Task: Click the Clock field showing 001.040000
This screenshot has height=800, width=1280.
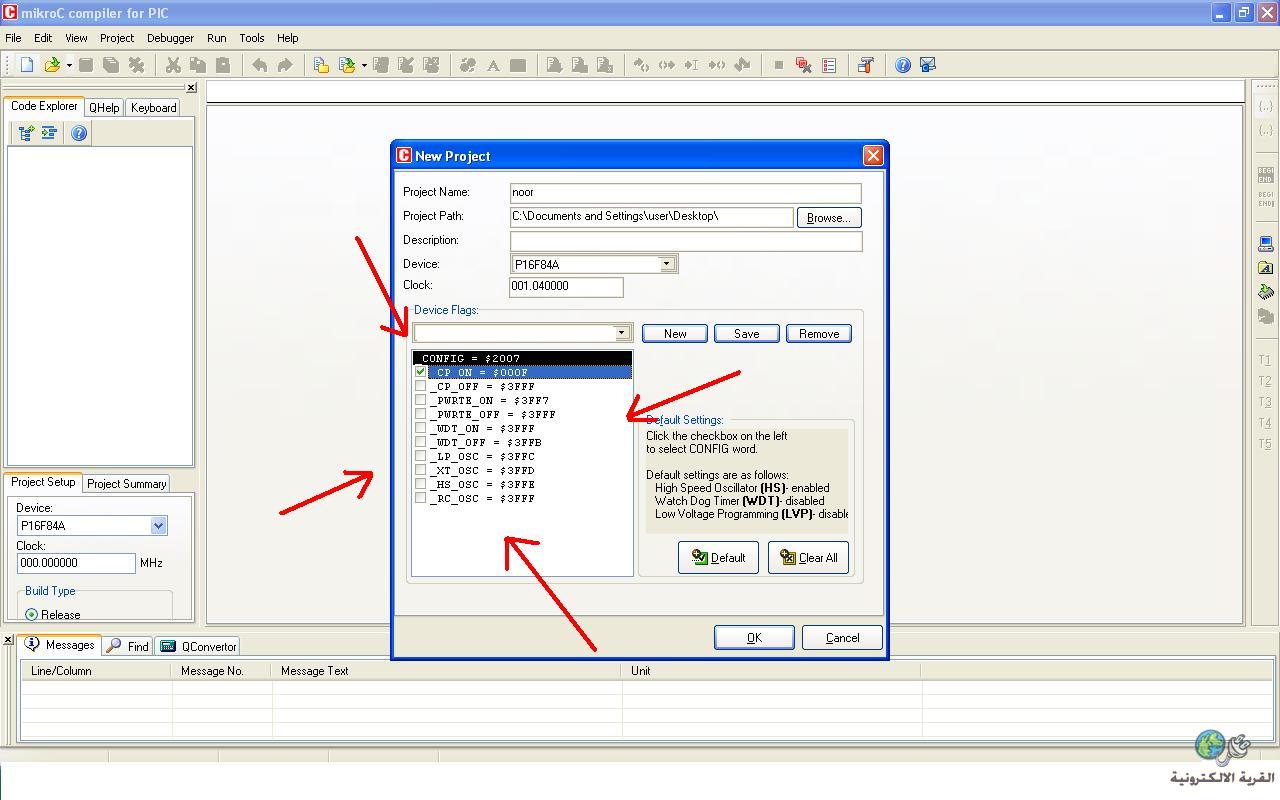Action: (x=566, y=286)
